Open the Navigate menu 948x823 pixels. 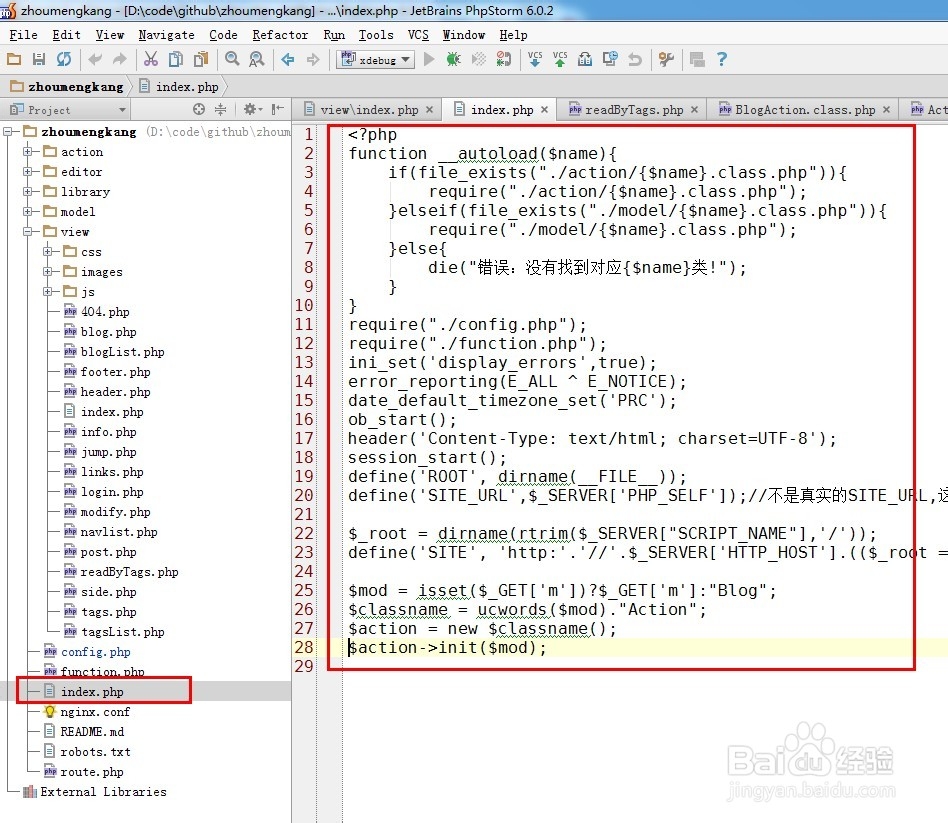pos(166,35)
